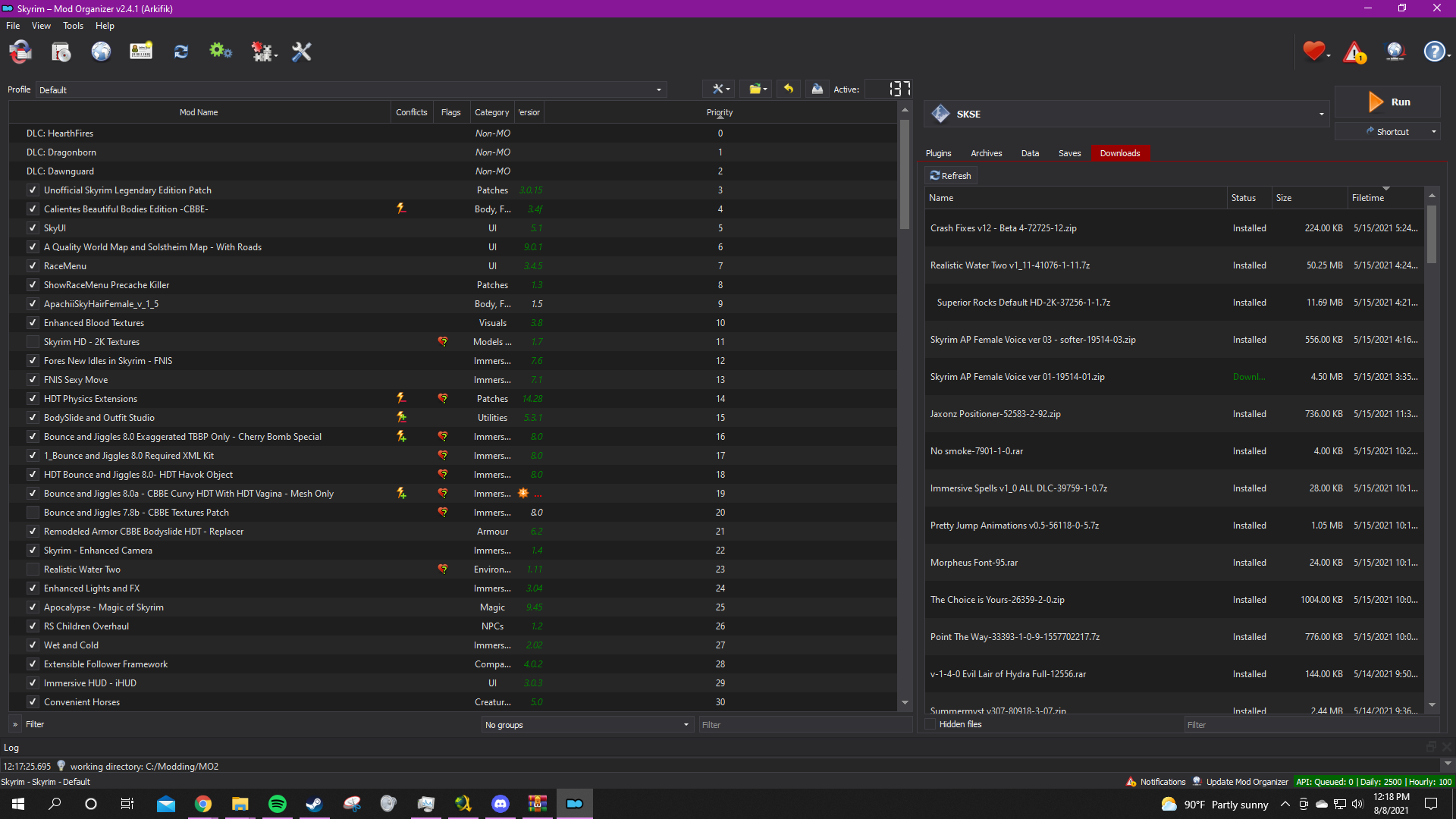Image resolution: width=1456 pixels, height=819 pixels.
Task: Enable Bounce and Jiggles 7.8b CBBE Textures Patch
Action: pyautogui.click(x=33, y=513)
